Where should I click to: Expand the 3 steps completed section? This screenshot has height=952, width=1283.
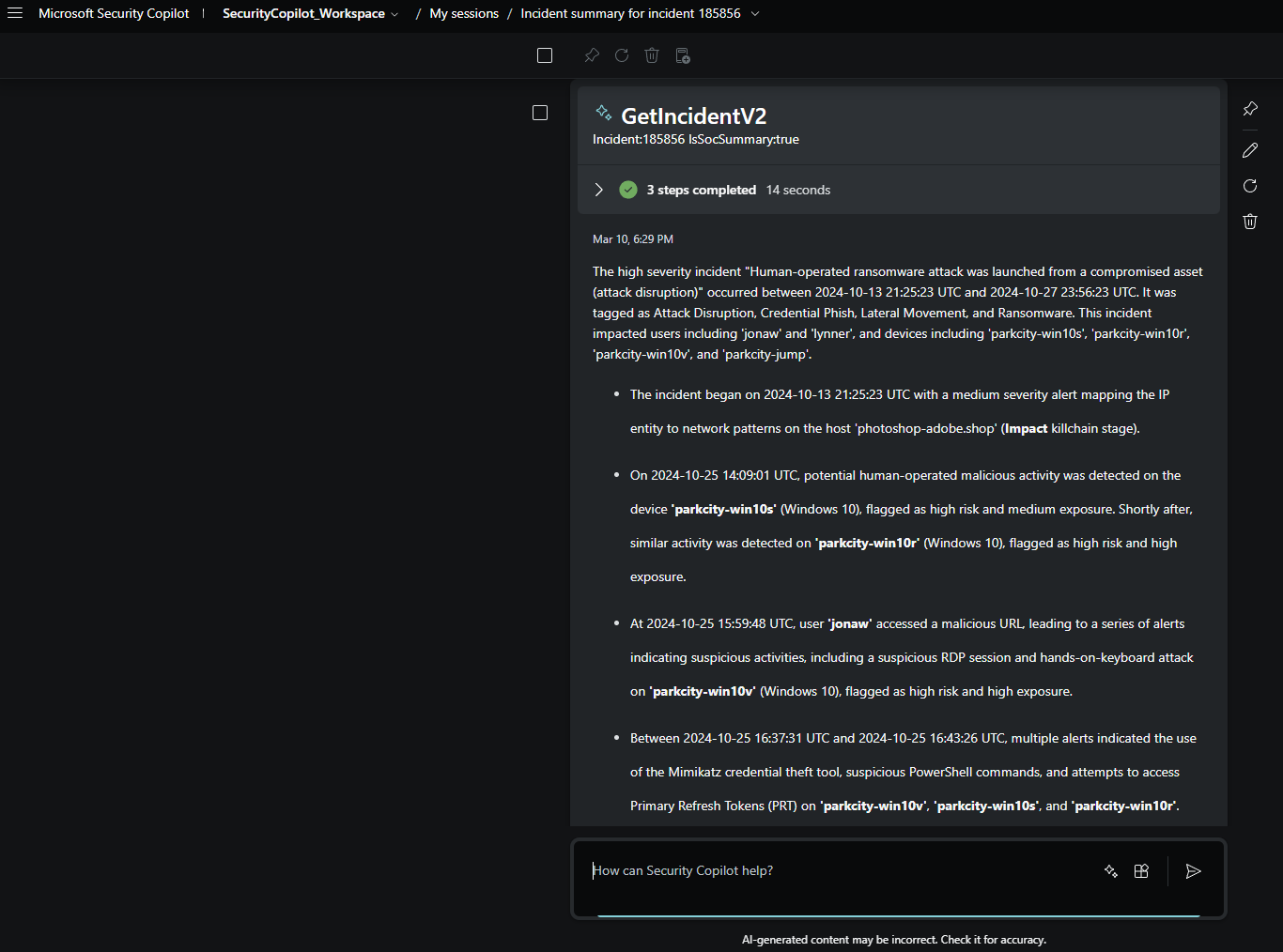coord(598,190)
